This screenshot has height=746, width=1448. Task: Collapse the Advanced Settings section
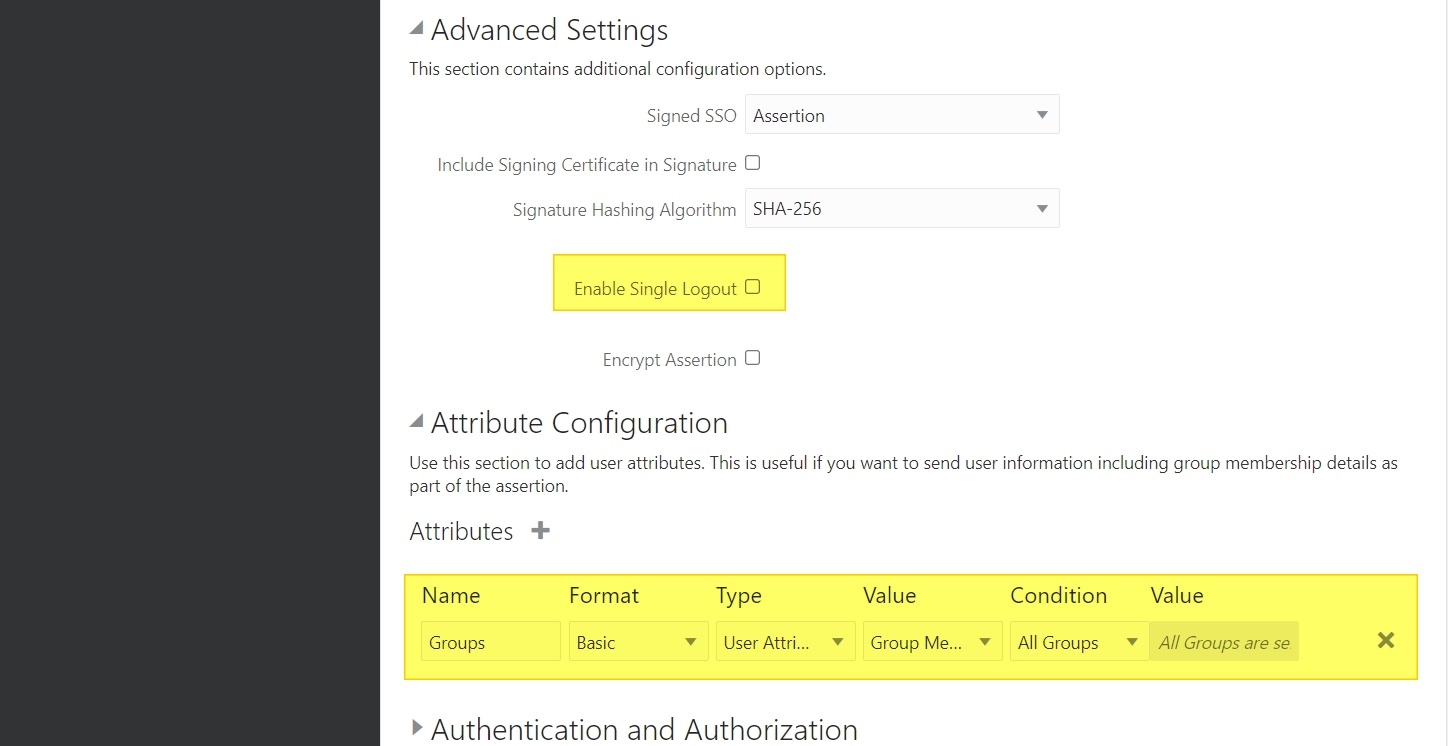[417, 30]
